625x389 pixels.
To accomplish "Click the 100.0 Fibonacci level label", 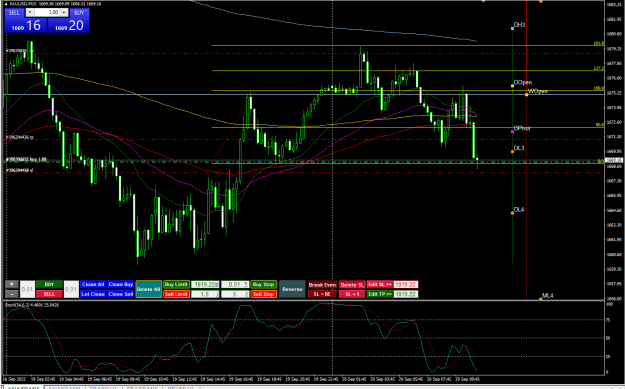I will tap(599, 88).
